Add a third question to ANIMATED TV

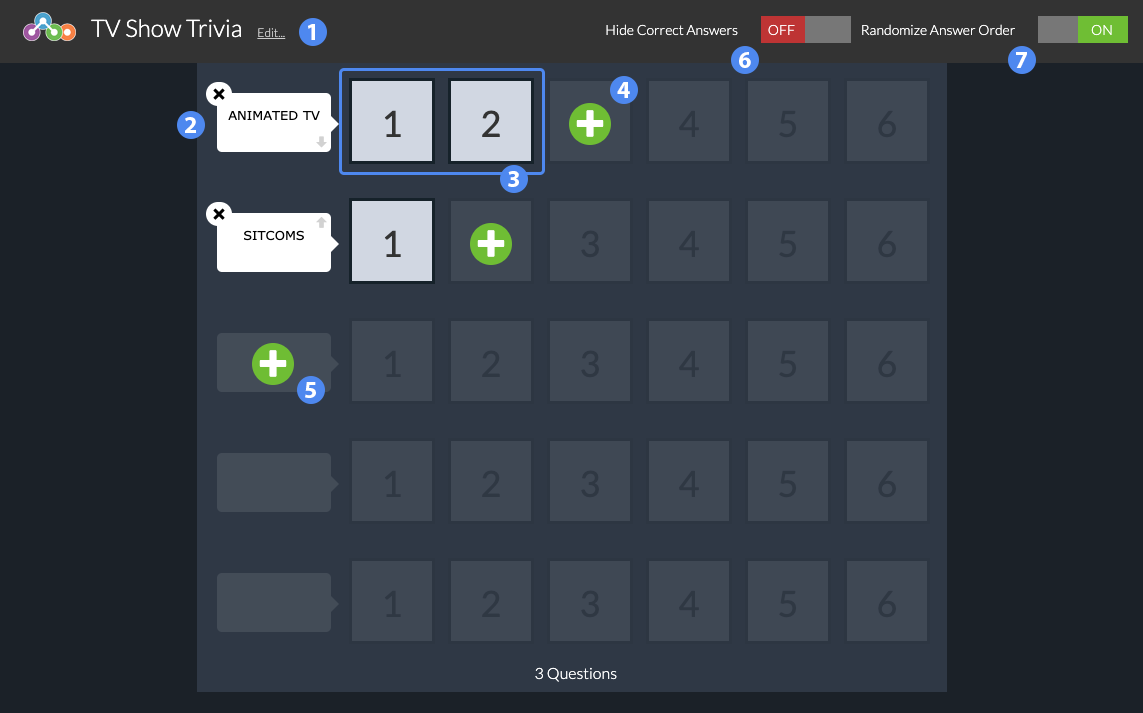[590, 123]
